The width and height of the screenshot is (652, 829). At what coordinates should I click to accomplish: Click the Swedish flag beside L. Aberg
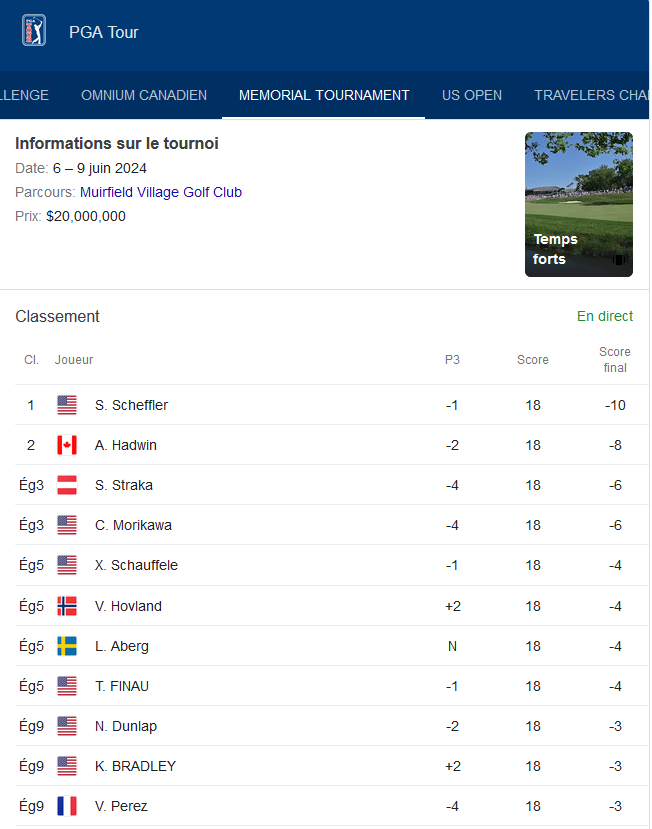(x=67, y=646)
